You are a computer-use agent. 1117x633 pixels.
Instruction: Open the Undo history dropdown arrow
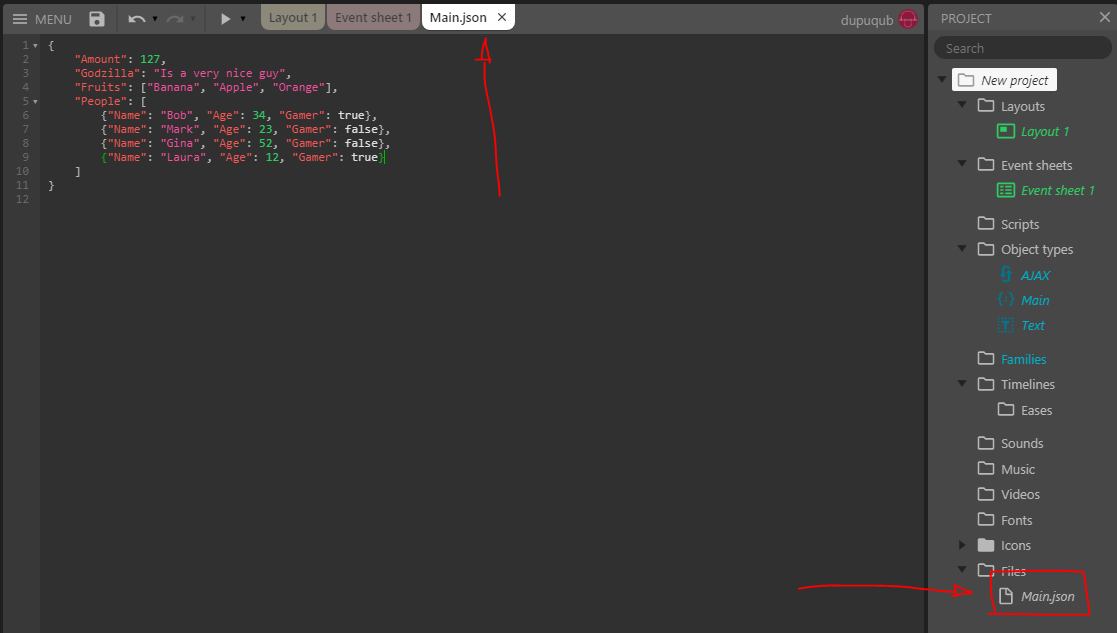point(155,19)
